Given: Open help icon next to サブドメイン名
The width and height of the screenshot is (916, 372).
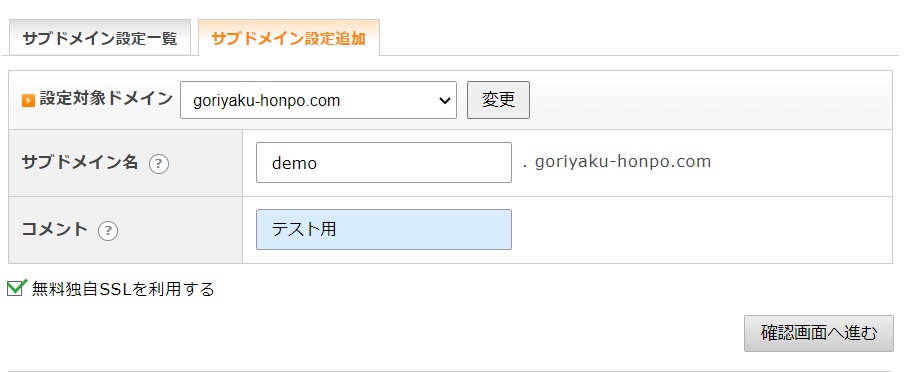Looking at the screenshot, I should 159,164.
